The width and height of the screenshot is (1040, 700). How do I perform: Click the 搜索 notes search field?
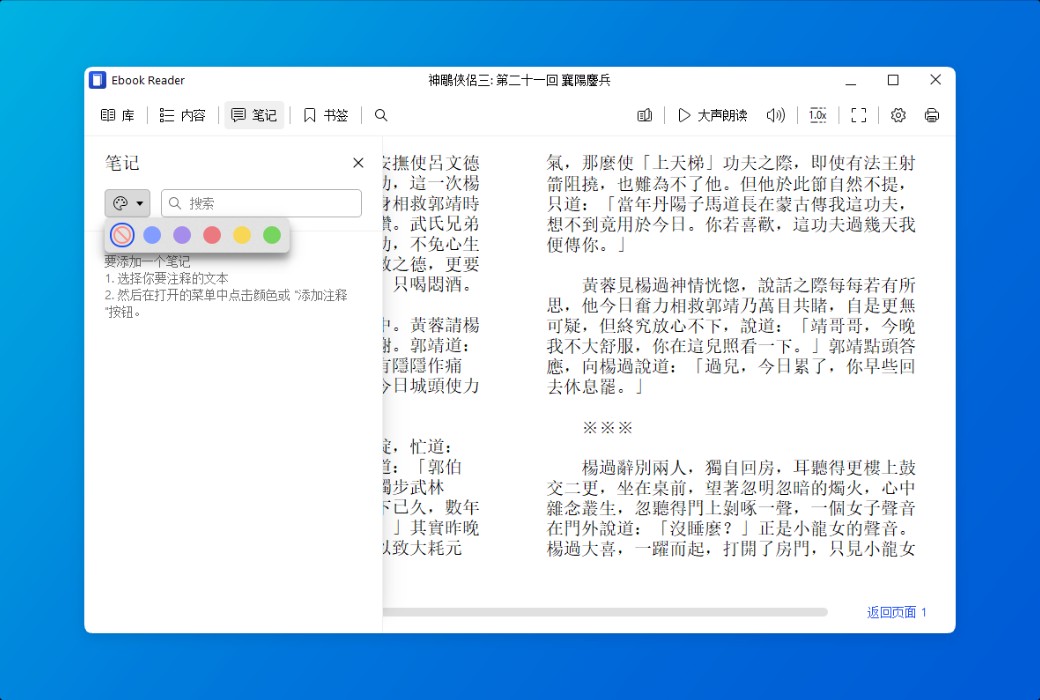(x=260, y=203)
